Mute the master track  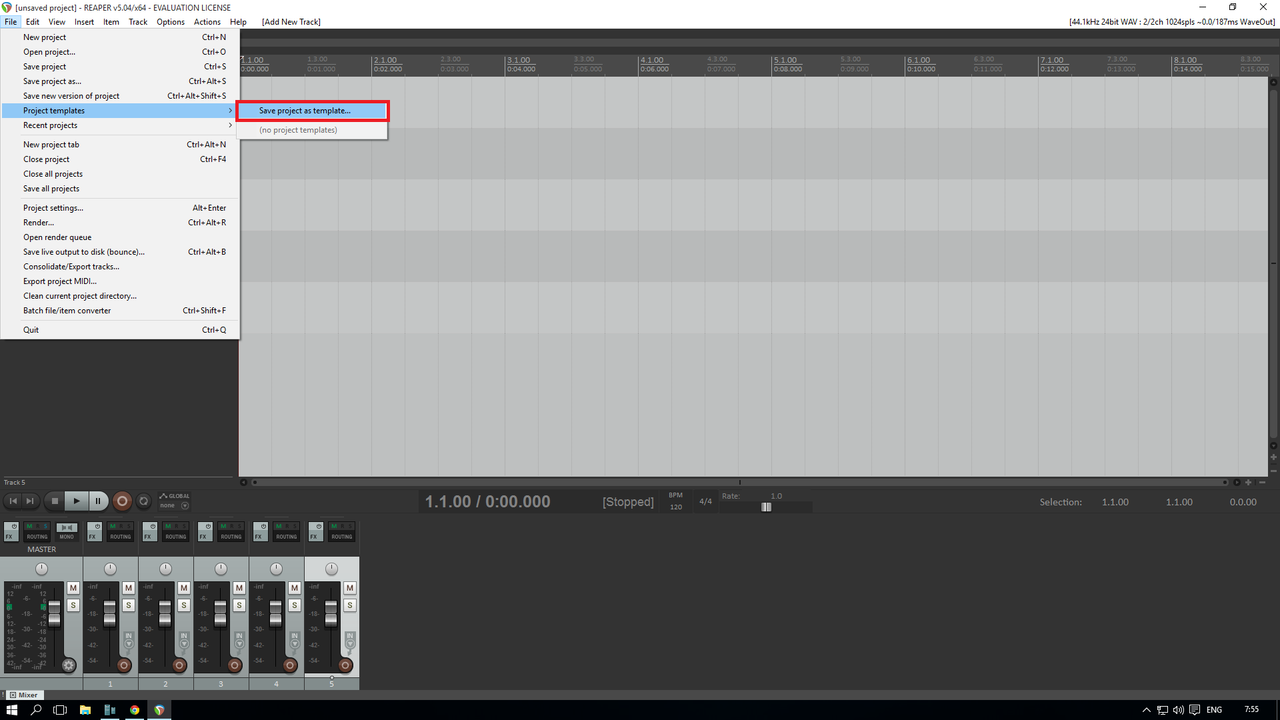point(73,588)
